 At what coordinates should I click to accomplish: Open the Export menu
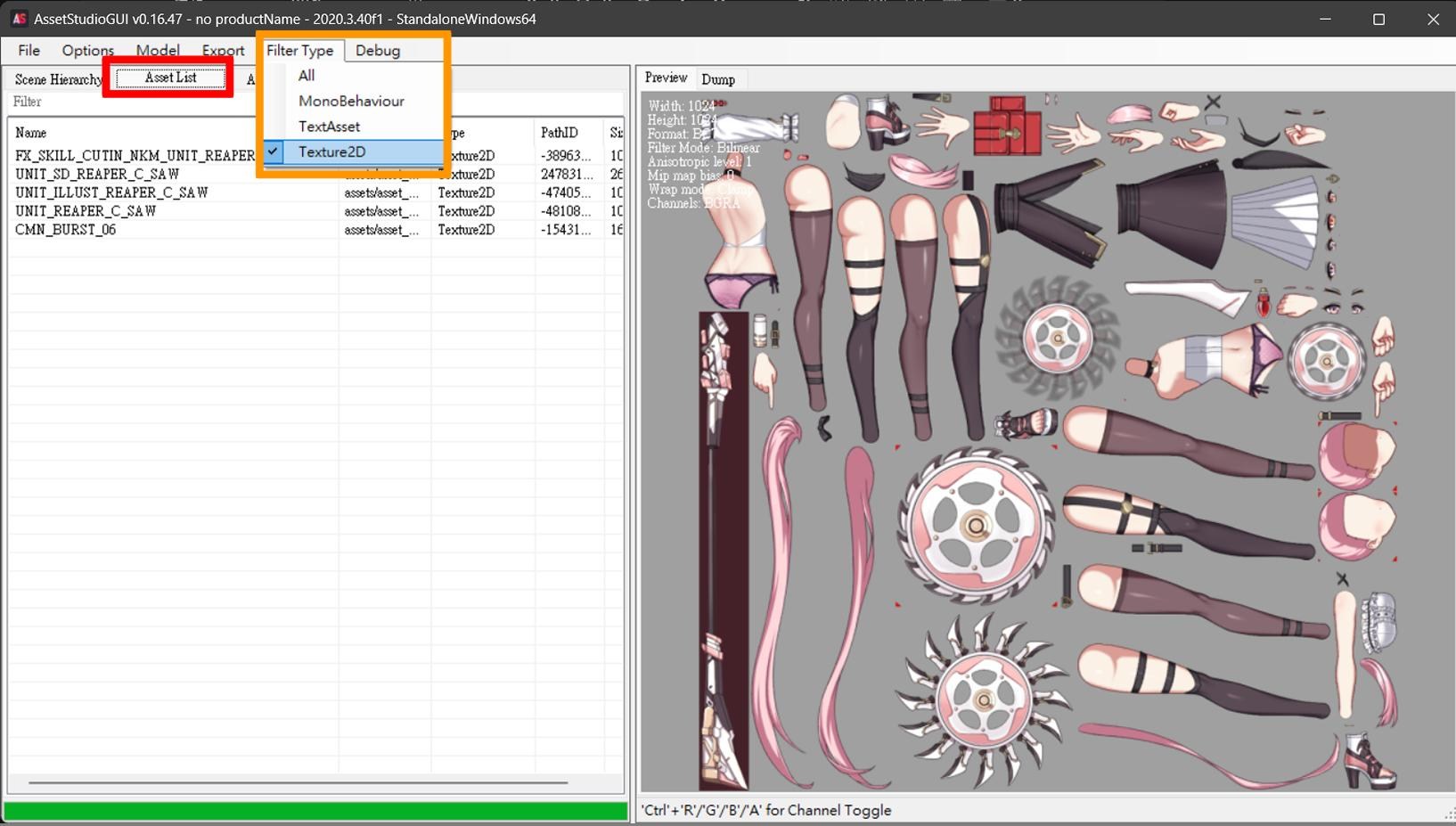click(x=223, y=51)
